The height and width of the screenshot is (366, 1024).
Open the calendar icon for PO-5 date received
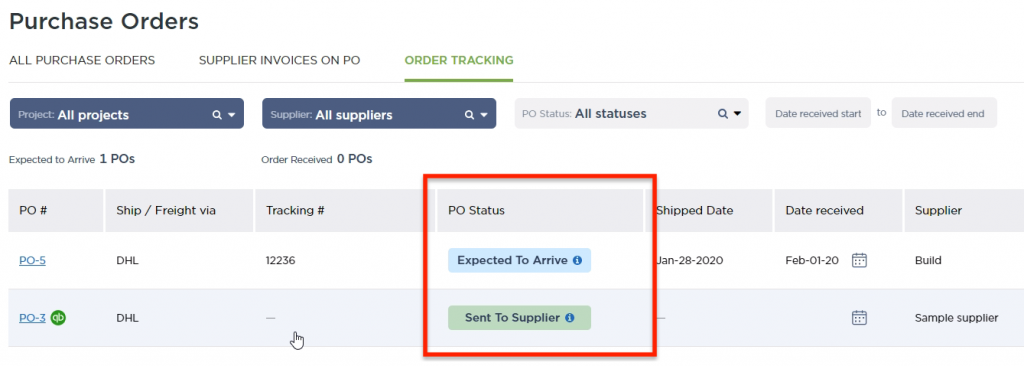point(859,260)
